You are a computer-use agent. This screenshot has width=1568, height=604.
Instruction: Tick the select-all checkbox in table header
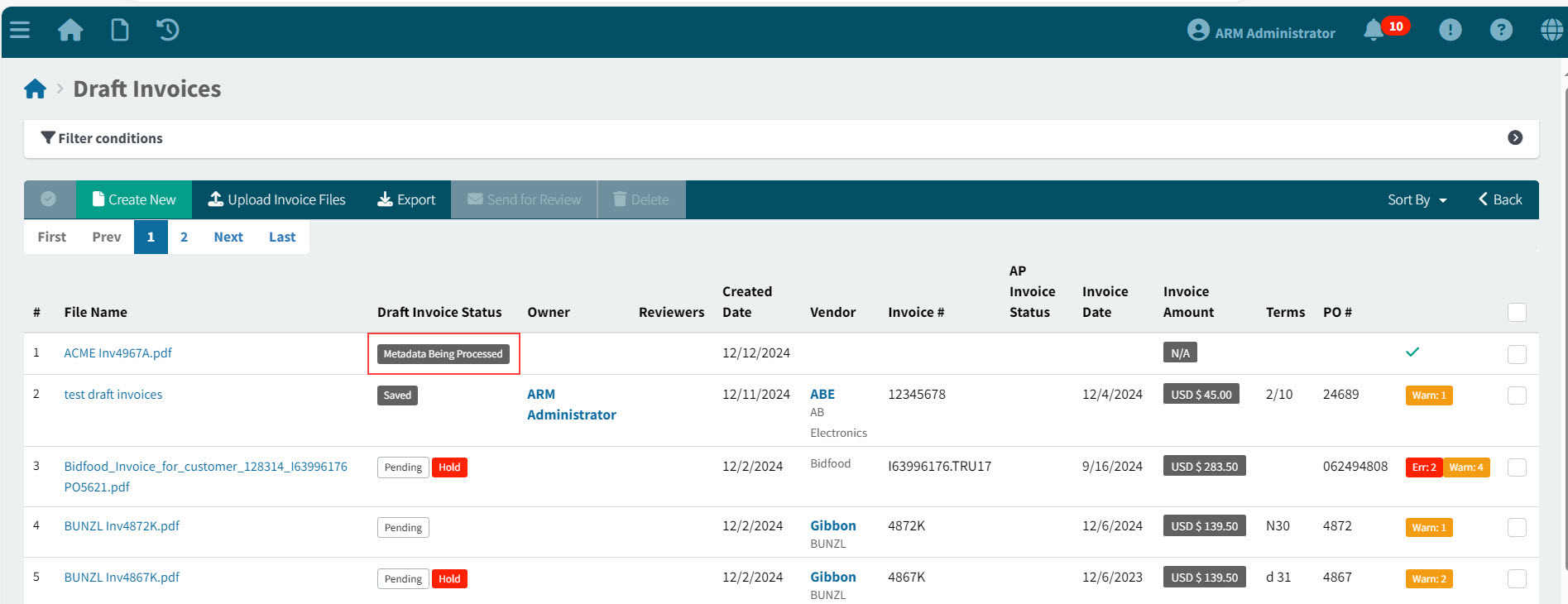(x=1517, y=312)
